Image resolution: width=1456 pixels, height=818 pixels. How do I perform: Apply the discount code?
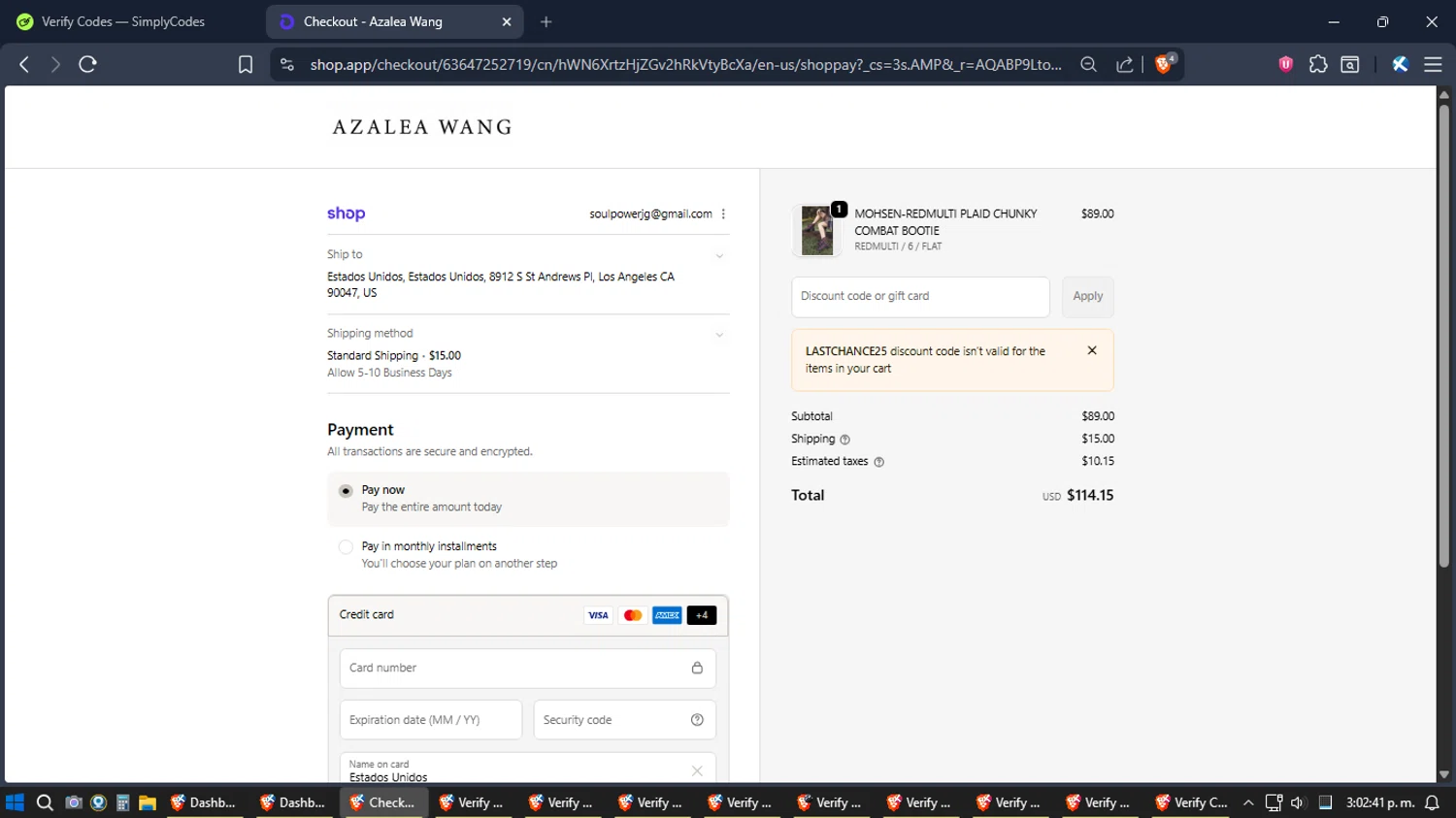click(1088, 297)
